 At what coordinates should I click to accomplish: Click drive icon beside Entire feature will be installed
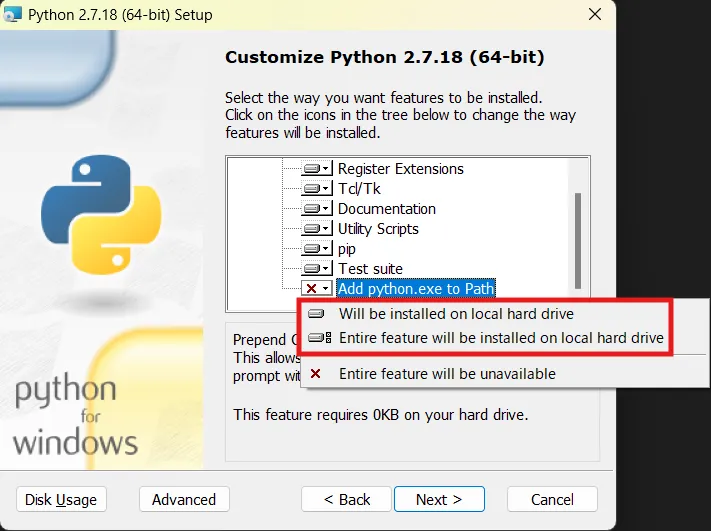tap(319, 338)
